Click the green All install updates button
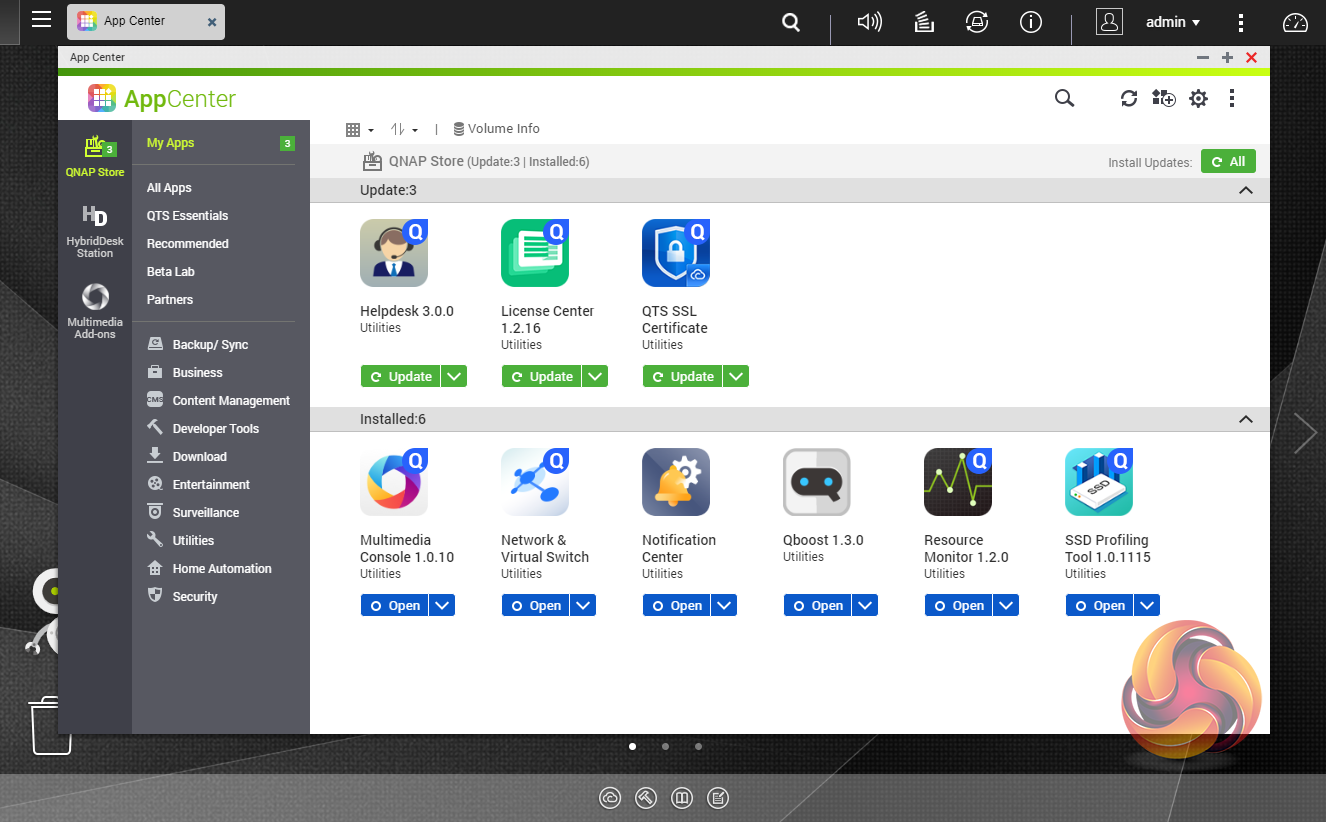This screenshot has height=822, width=1329. 1228,162
